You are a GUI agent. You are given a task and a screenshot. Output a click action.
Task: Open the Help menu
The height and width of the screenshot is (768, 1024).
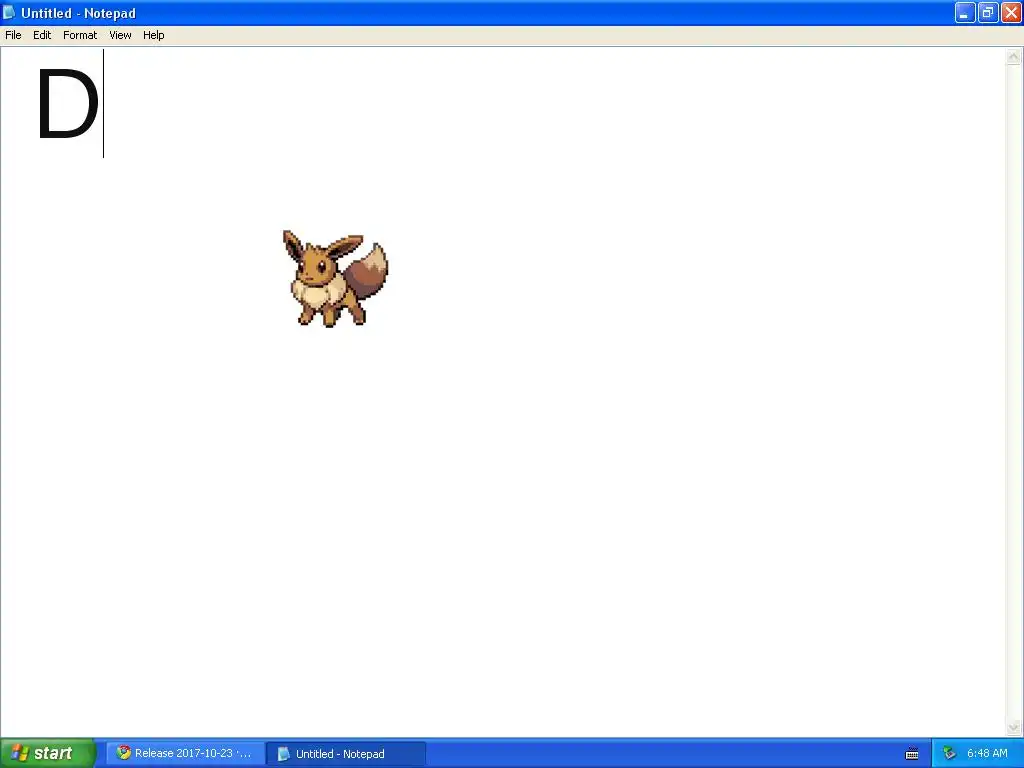pos(153,35)
